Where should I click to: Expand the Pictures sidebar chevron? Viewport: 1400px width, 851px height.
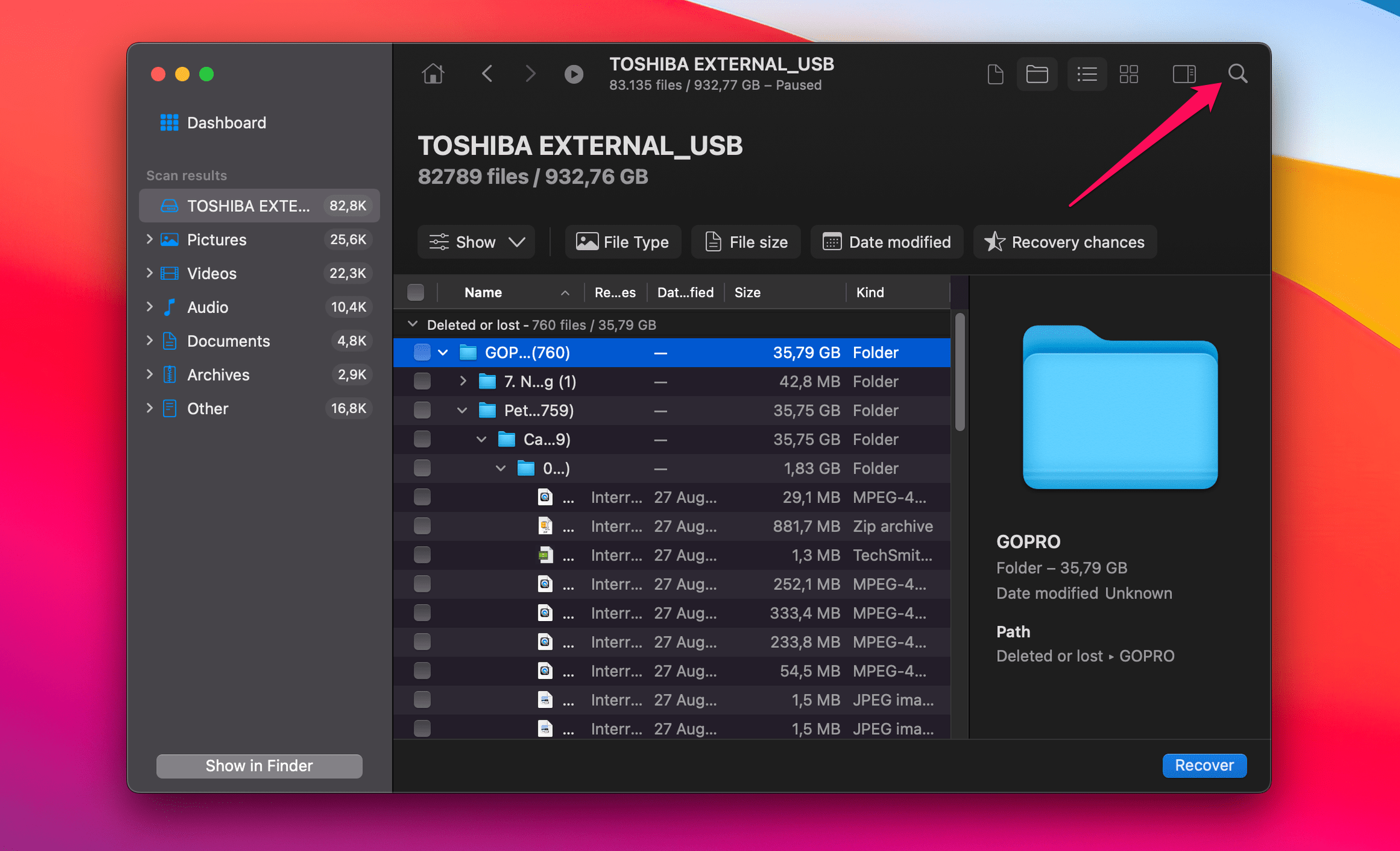[149, 239]
